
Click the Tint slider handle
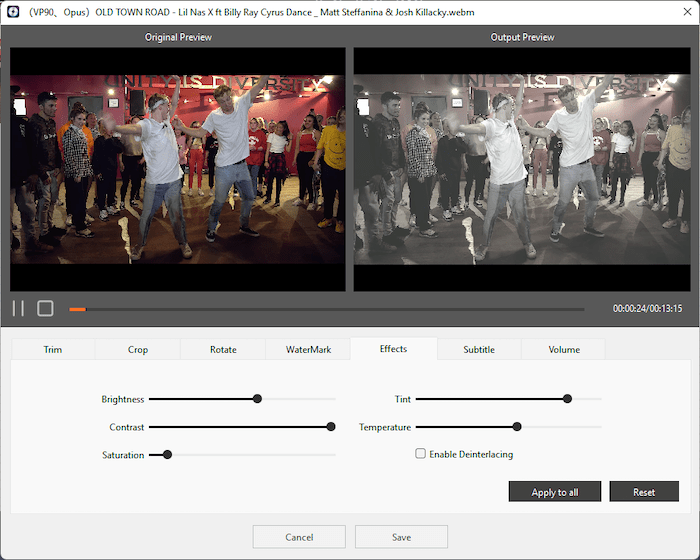567,399
